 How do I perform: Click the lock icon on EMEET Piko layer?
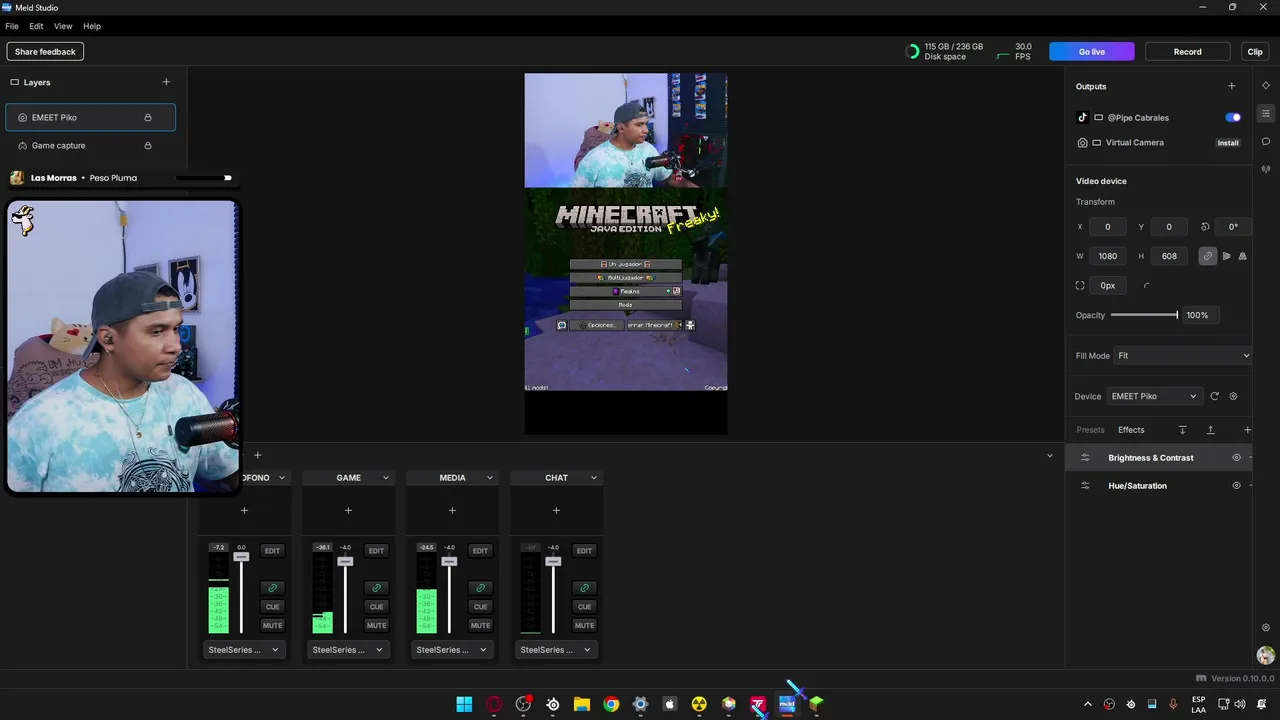coord(148,117)
